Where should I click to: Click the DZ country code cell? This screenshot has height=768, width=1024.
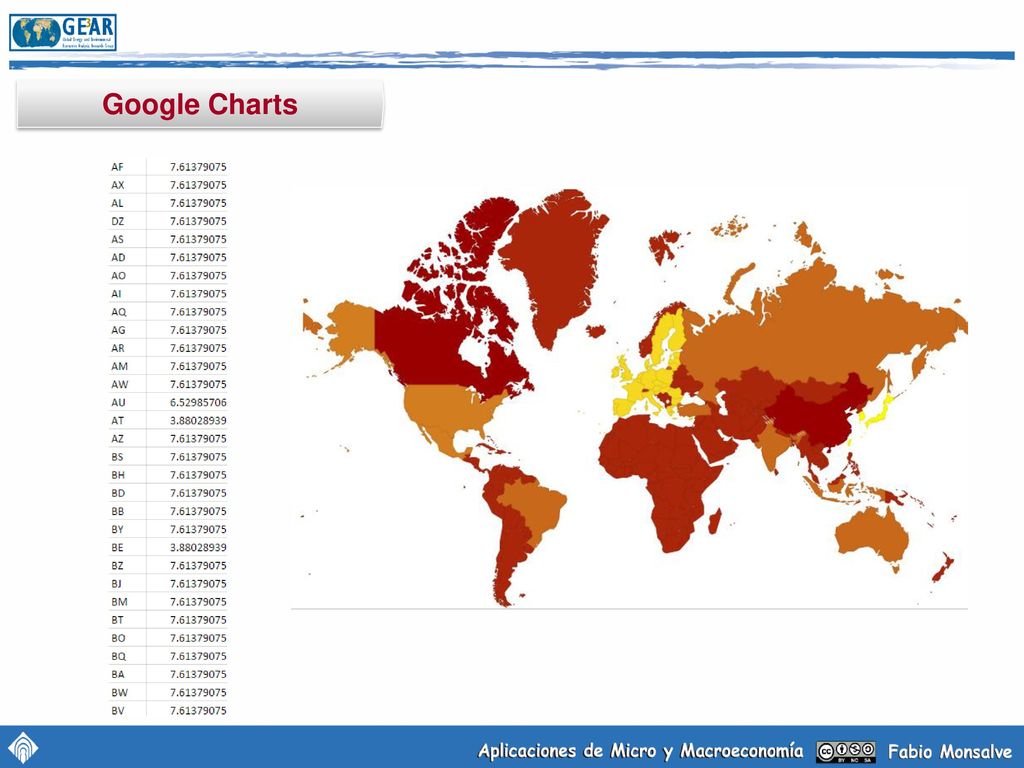tap(118, 221)
